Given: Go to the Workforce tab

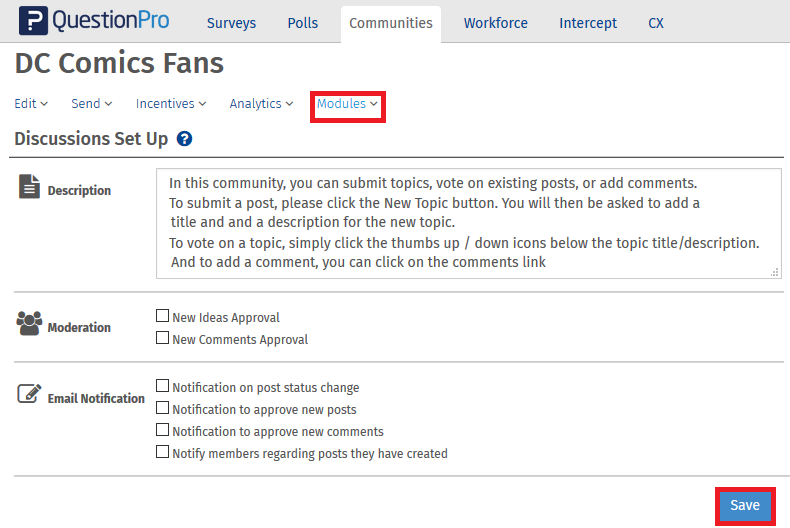Looking at the screenshot, I should [x=495, y=23].
